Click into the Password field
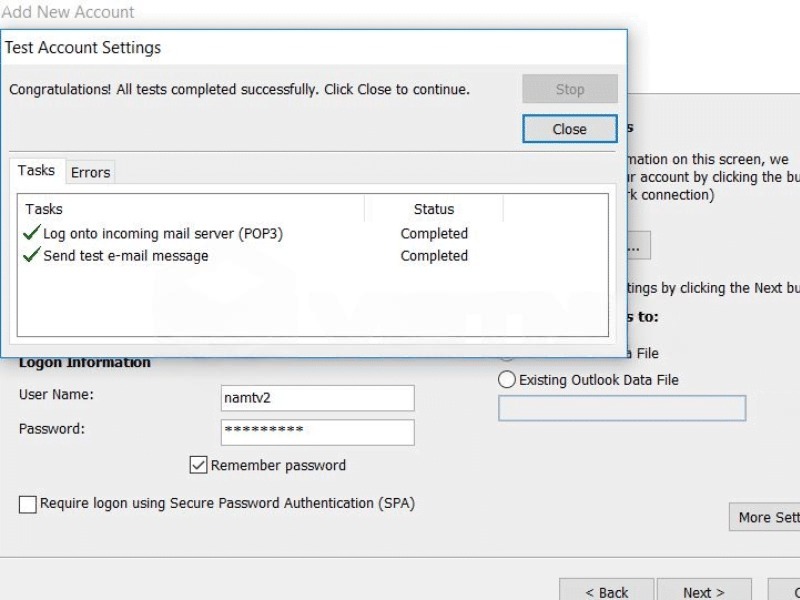This screenshot has height=600, width=800. click(317, 432)
